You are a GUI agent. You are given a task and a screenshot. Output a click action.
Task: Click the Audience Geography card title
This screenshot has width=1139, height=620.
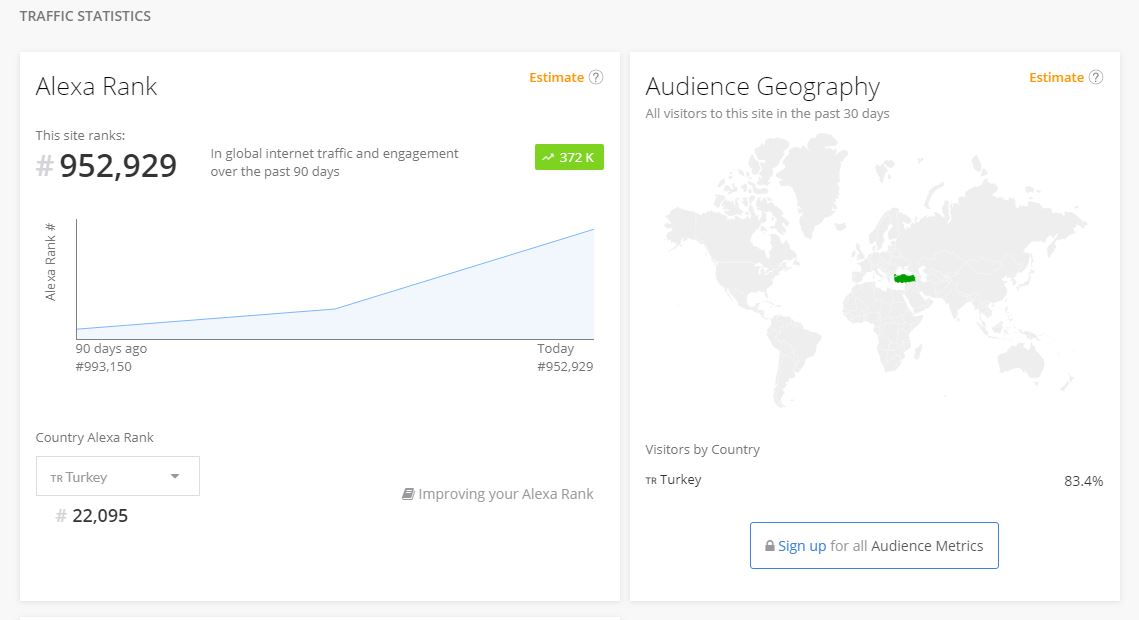click(762, 86)
